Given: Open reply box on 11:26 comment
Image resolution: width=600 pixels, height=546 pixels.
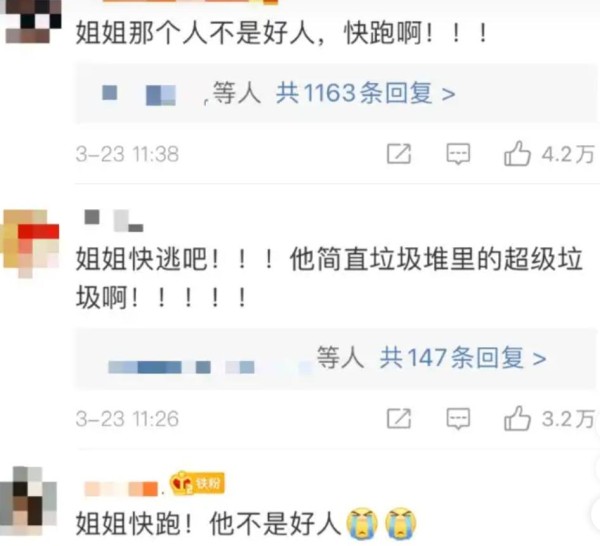Looking at the screenshot, I should coord(458,419).
